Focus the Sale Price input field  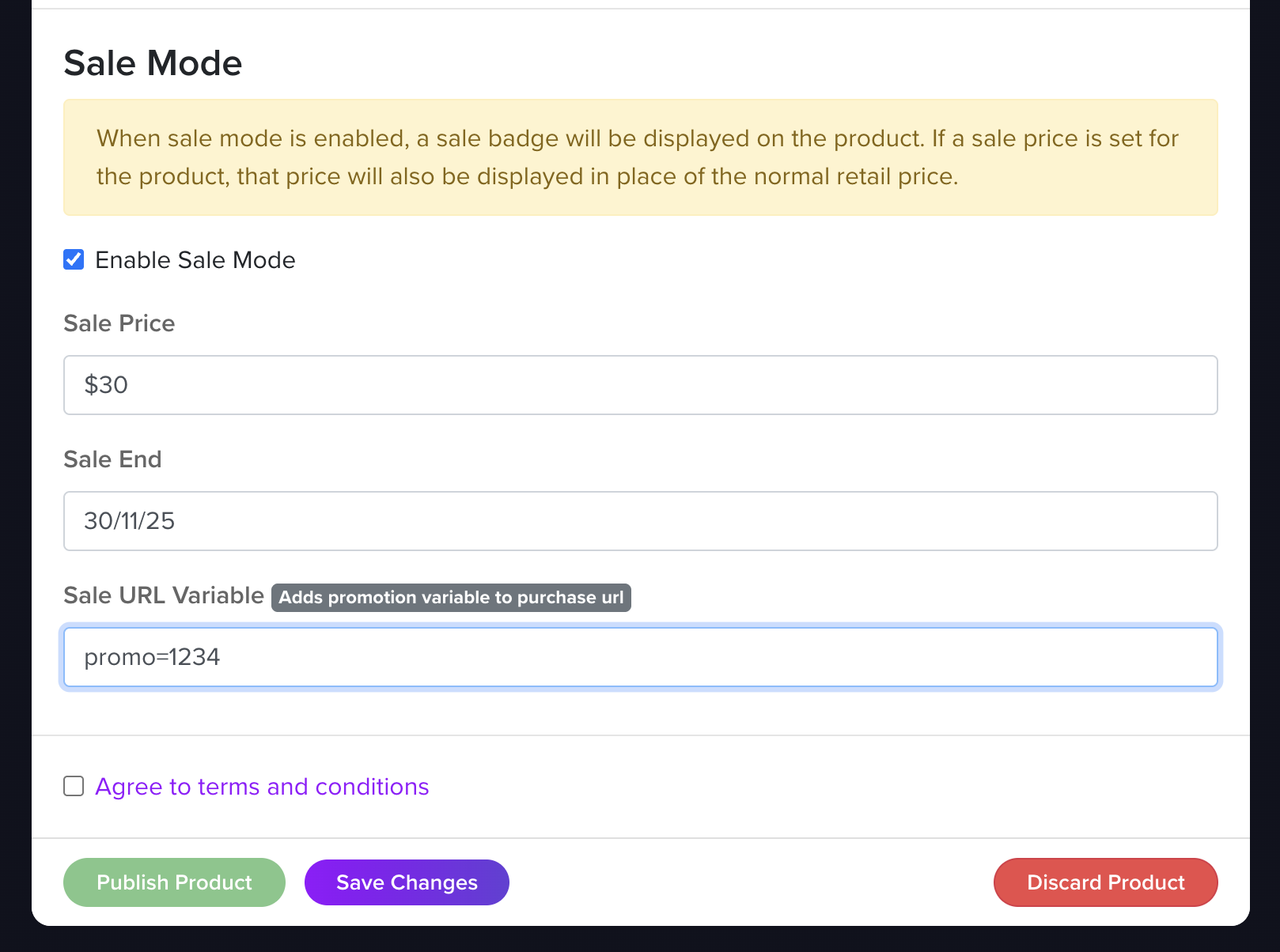click(x=639, y=385)
